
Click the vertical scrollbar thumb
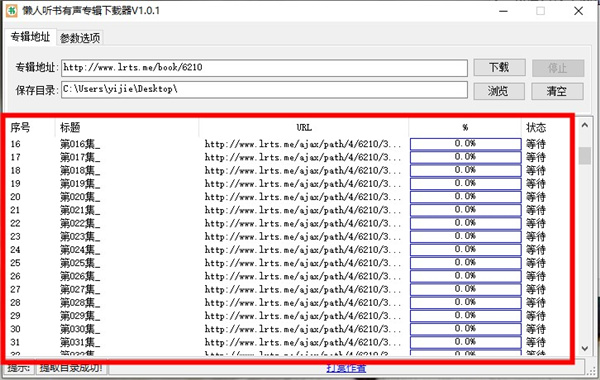pos(584,155)
